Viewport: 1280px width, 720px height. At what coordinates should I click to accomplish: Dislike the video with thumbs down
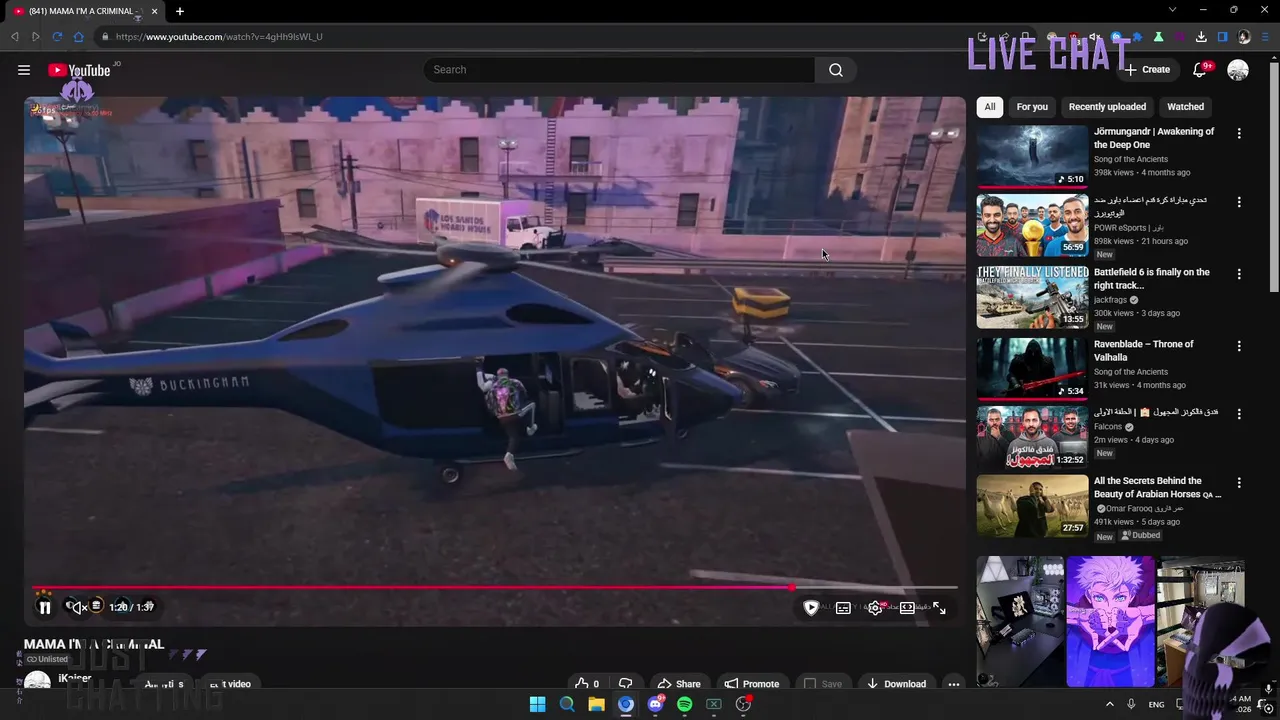click(626, 684)
